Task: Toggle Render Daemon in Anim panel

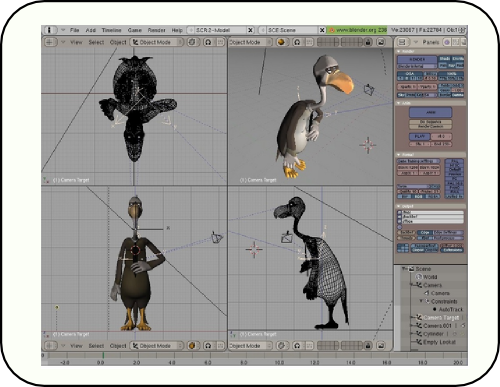Action: (431, 127)
